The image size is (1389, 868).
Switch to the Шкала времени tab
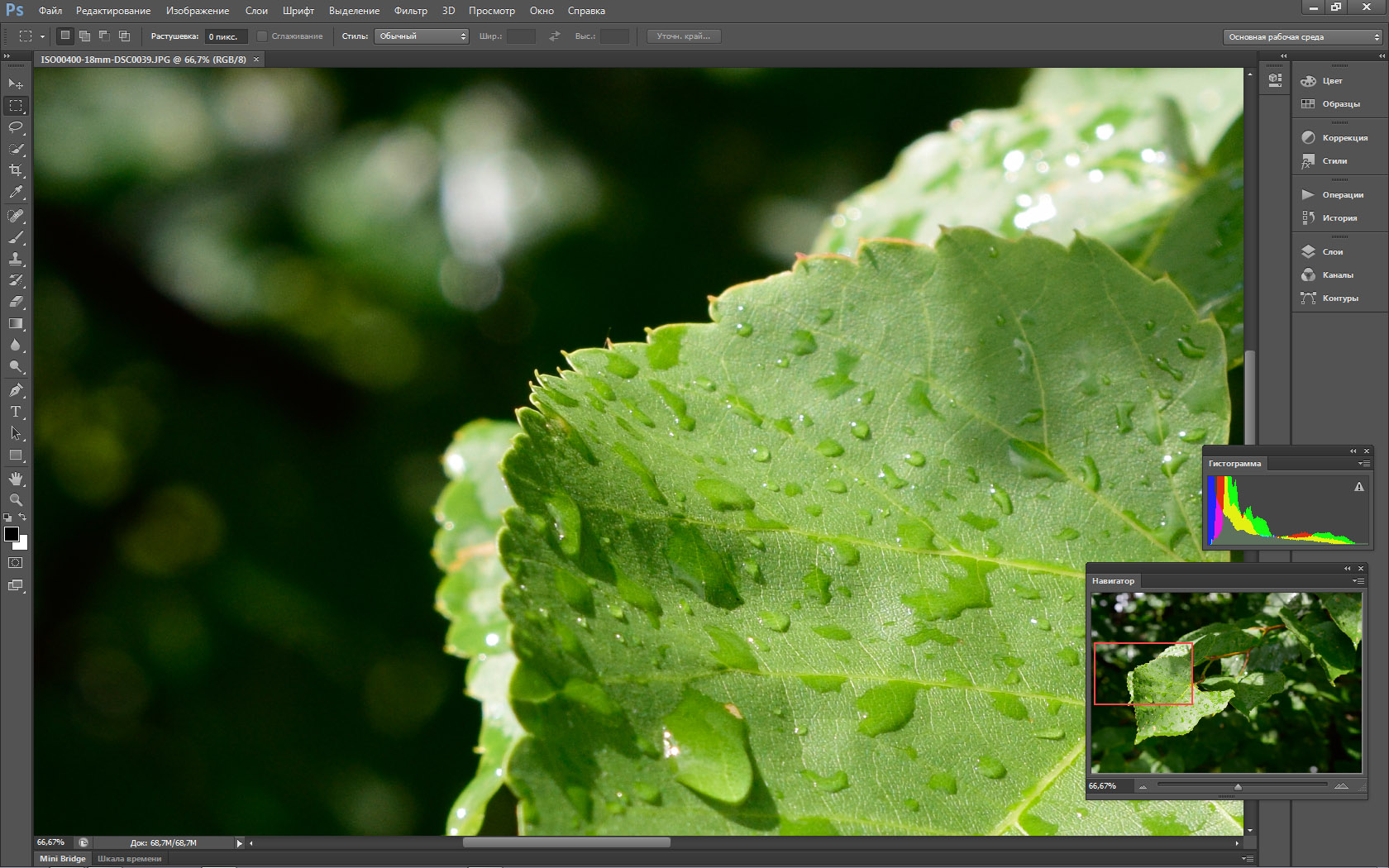(x=130, y=859)
